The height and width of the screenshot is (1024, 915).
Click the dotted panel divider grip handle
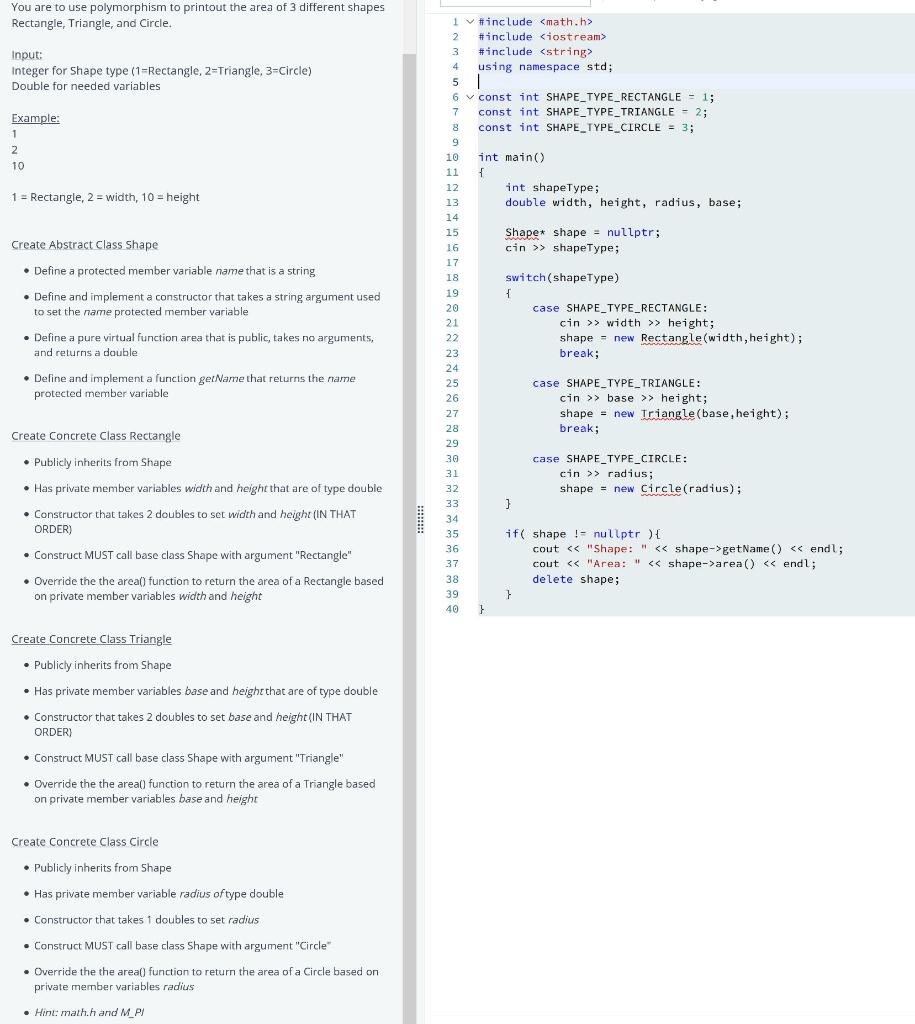point(420,518)
